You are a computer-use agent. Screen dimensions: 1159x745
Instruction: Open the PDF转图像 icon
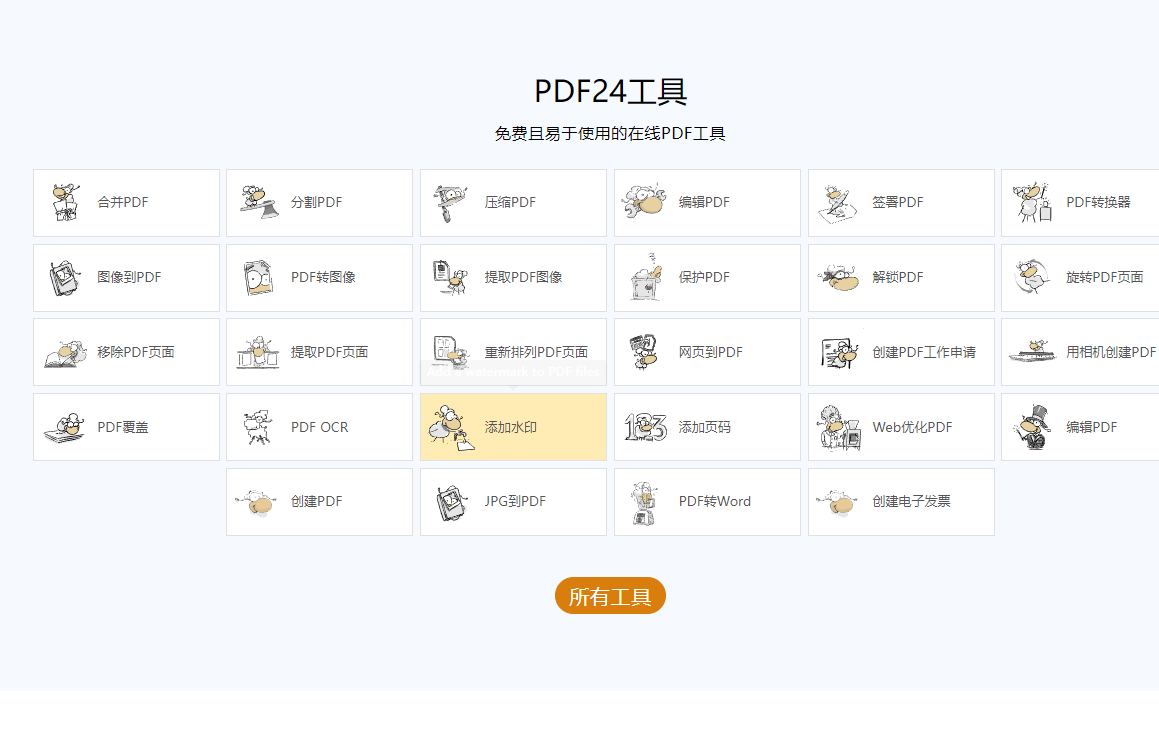click(259, 278)
